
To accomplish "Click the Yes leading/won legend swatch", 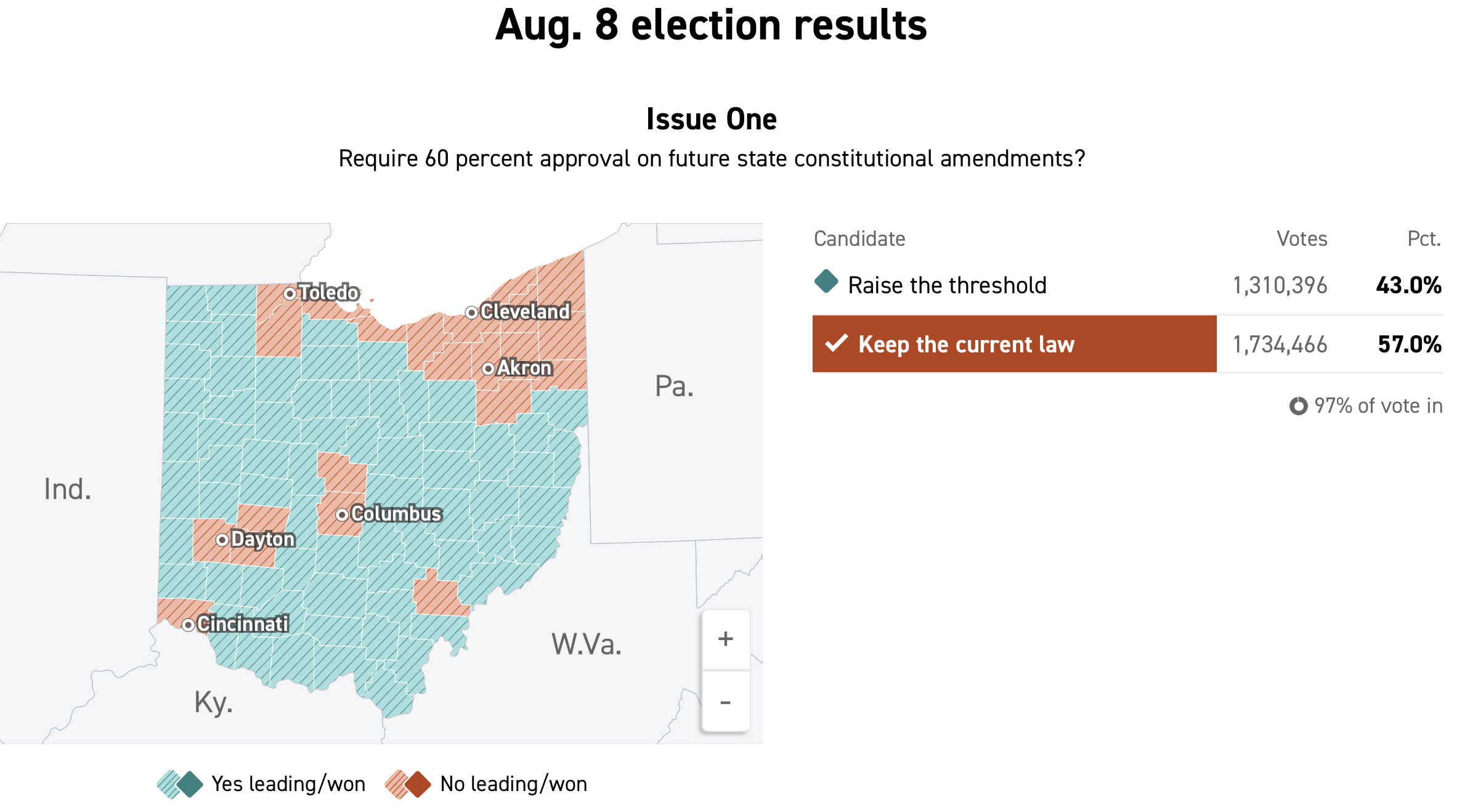I will (x=180, y=784).
